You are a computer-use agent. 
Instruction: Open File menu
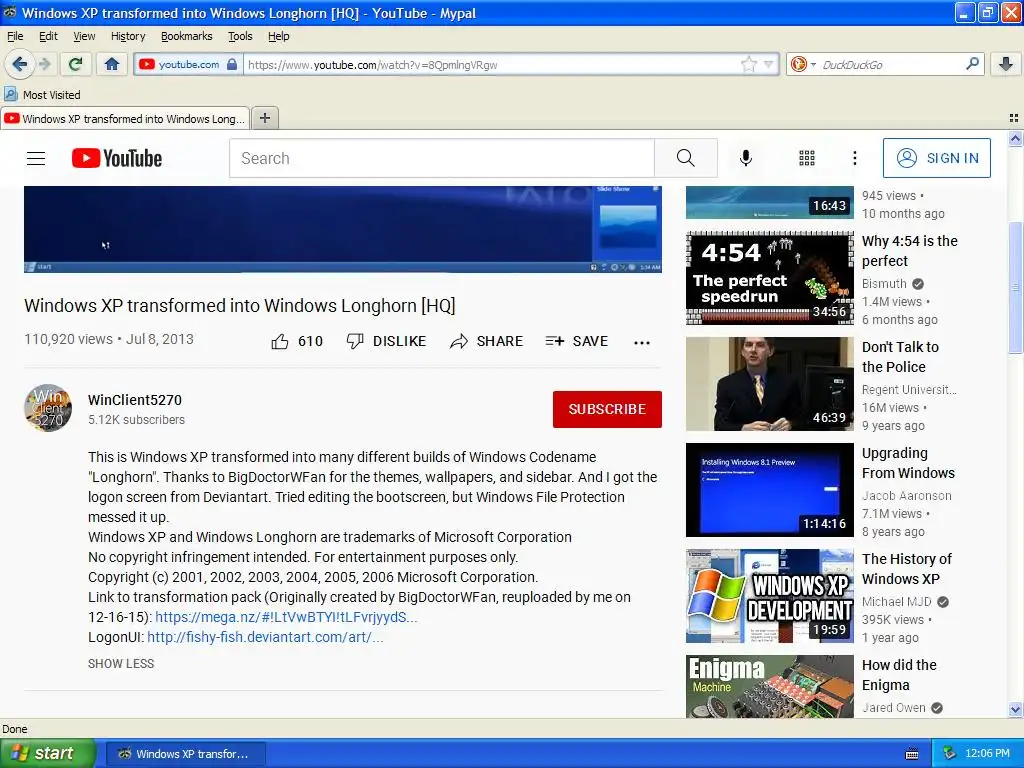(15, 36)
